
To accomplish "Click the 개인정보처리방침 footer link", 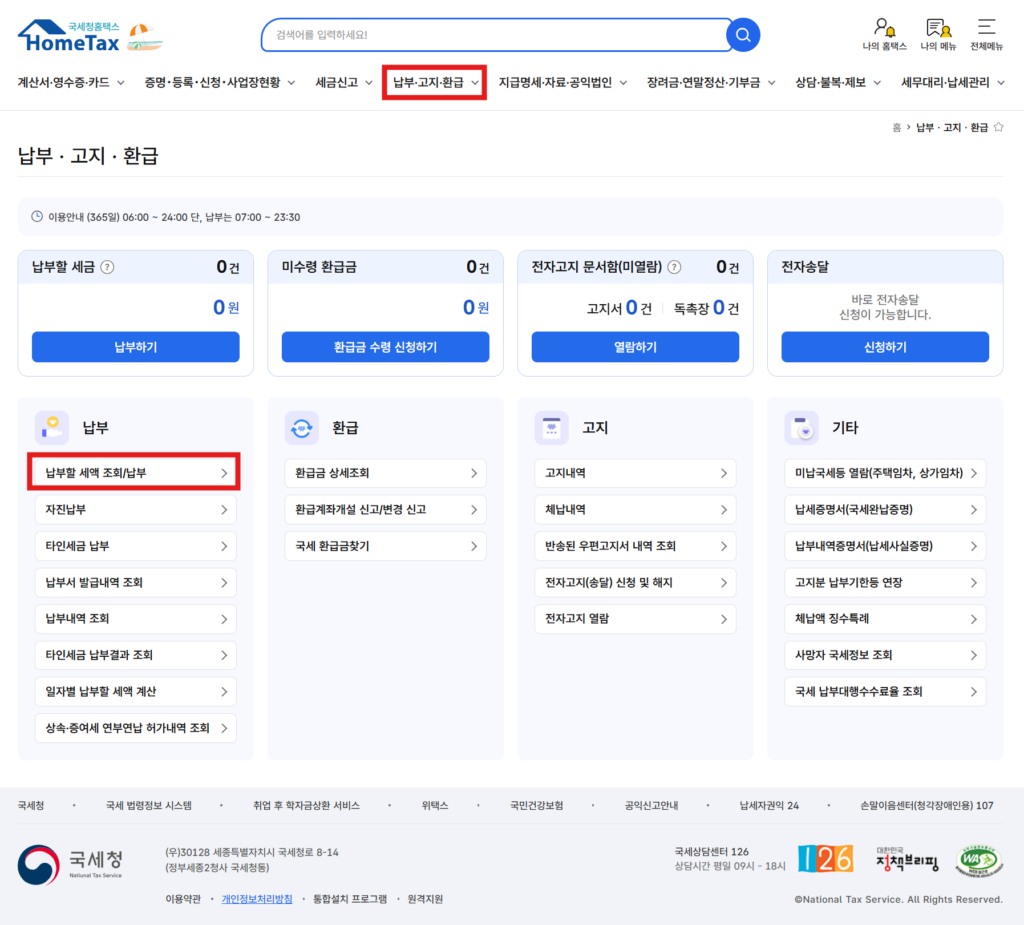I will tap(257, 900).
